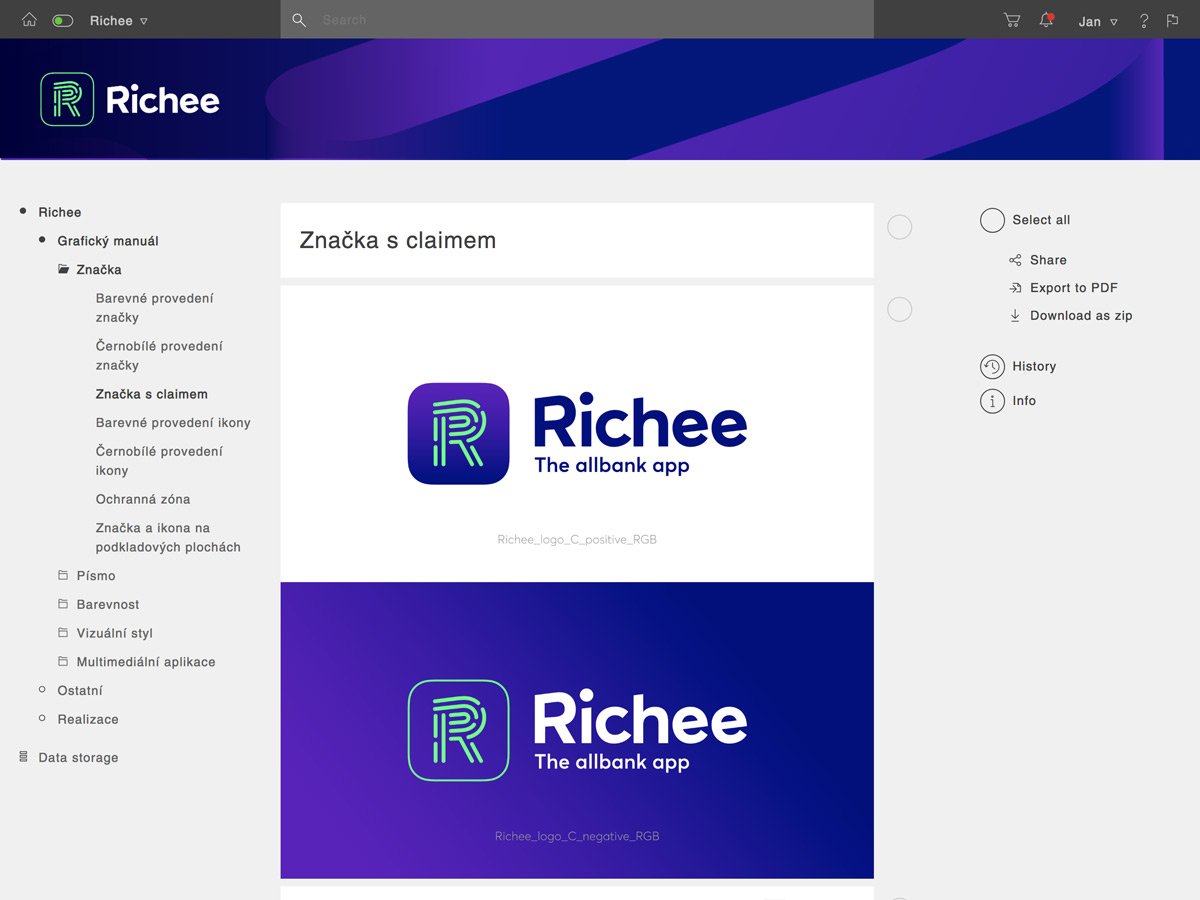The image size is (1200, 900).
Task: Click Export to PDF
Action: [x=1073, y=288]
